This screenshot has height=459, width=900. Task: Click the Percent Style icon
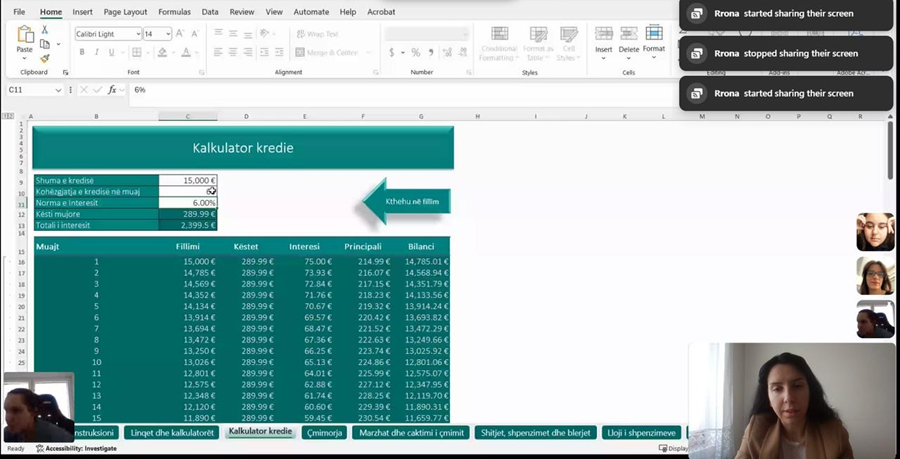[416, 53]
